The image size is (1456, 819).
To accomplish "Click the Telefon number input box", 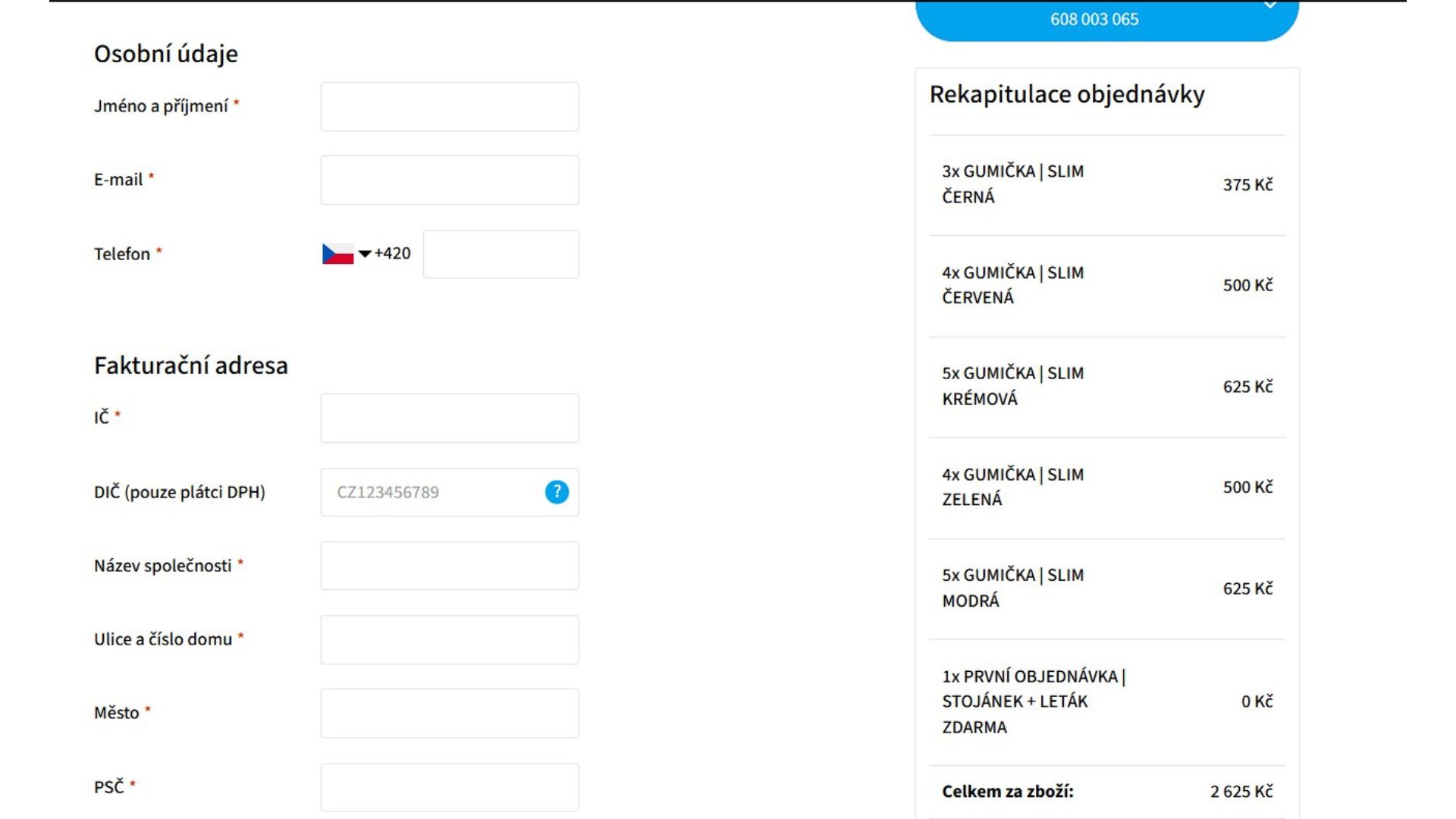I will coord(500,253).
